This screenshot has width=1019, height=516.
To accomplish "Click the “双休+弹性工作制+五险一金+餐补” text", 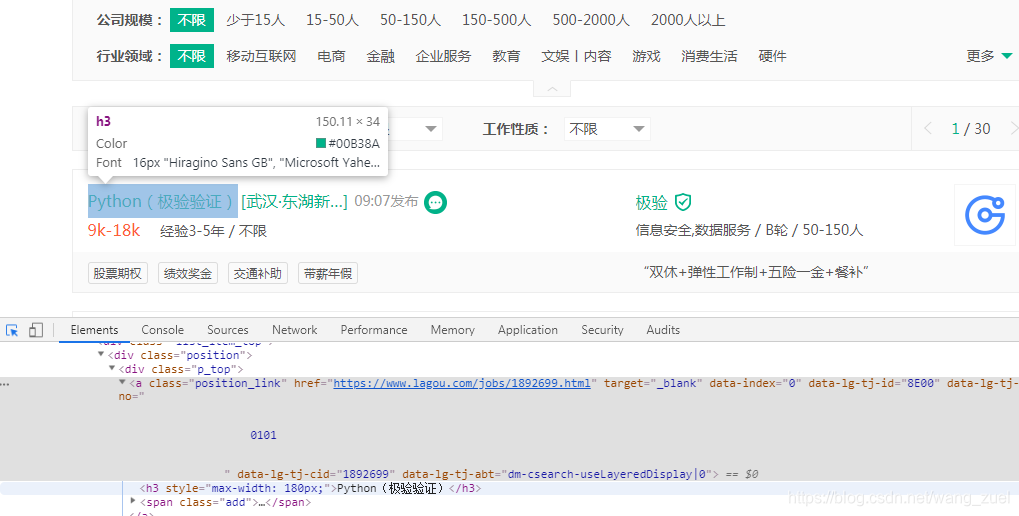I will click(756, 272).
